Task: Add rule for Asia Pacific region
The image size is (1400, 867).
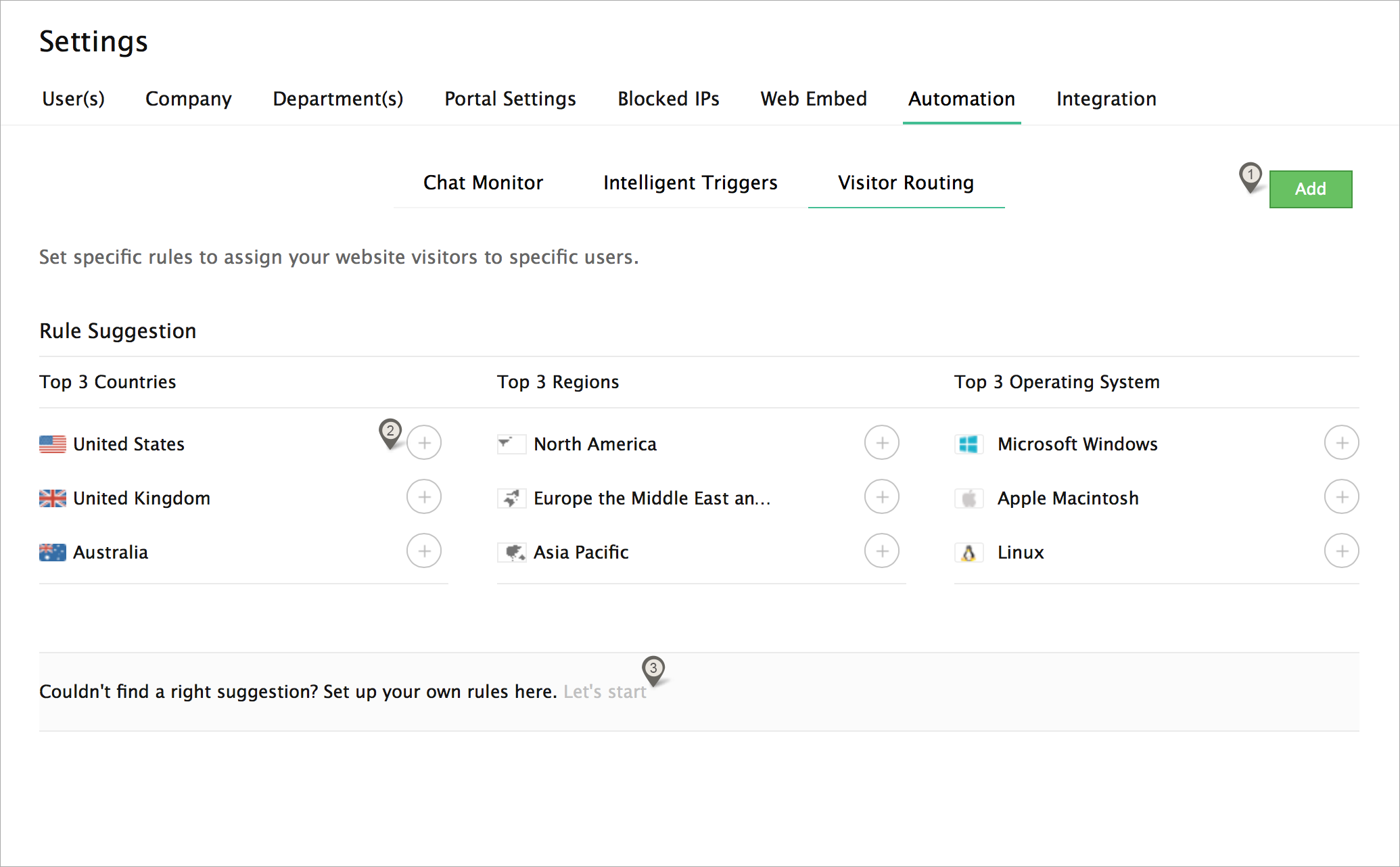Action: coord(882,551)
